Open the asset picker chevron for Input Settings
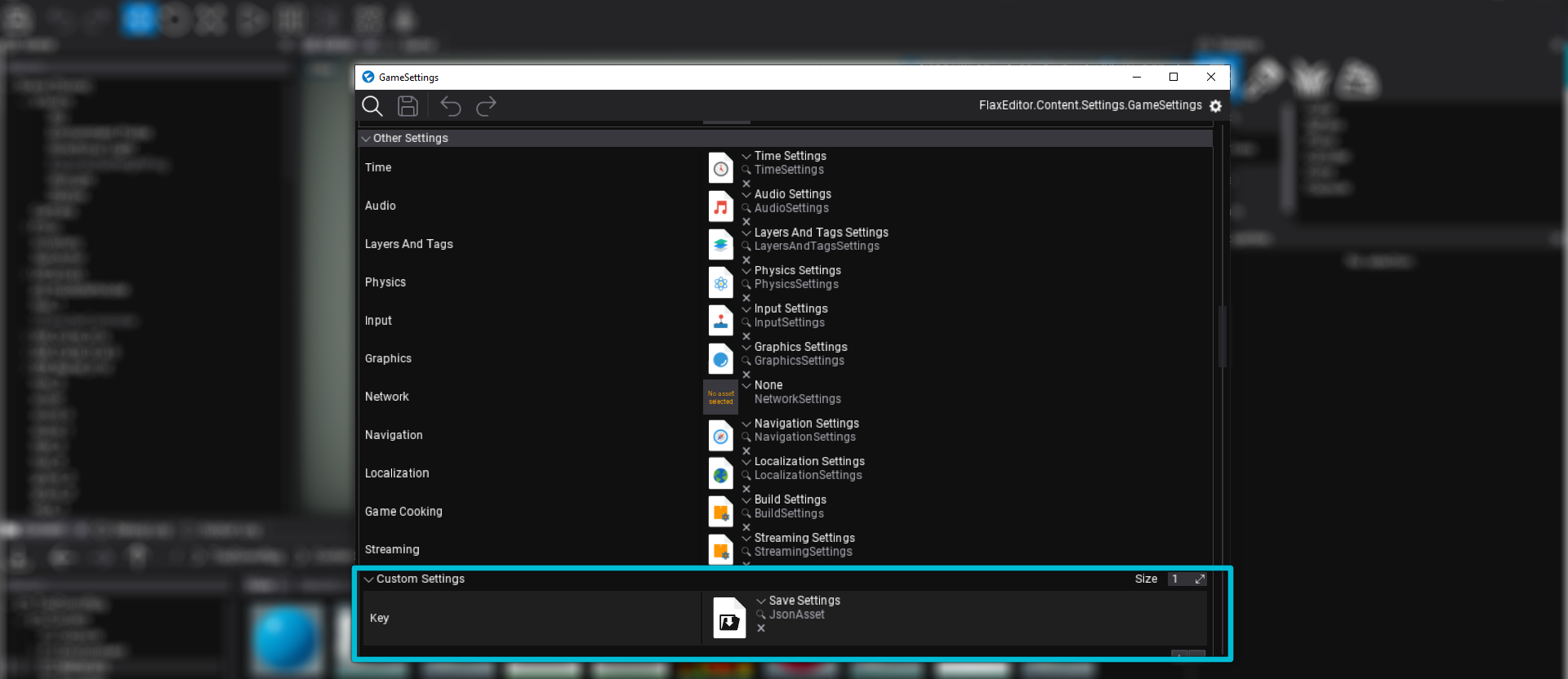1568x679 pixels. 746,308
